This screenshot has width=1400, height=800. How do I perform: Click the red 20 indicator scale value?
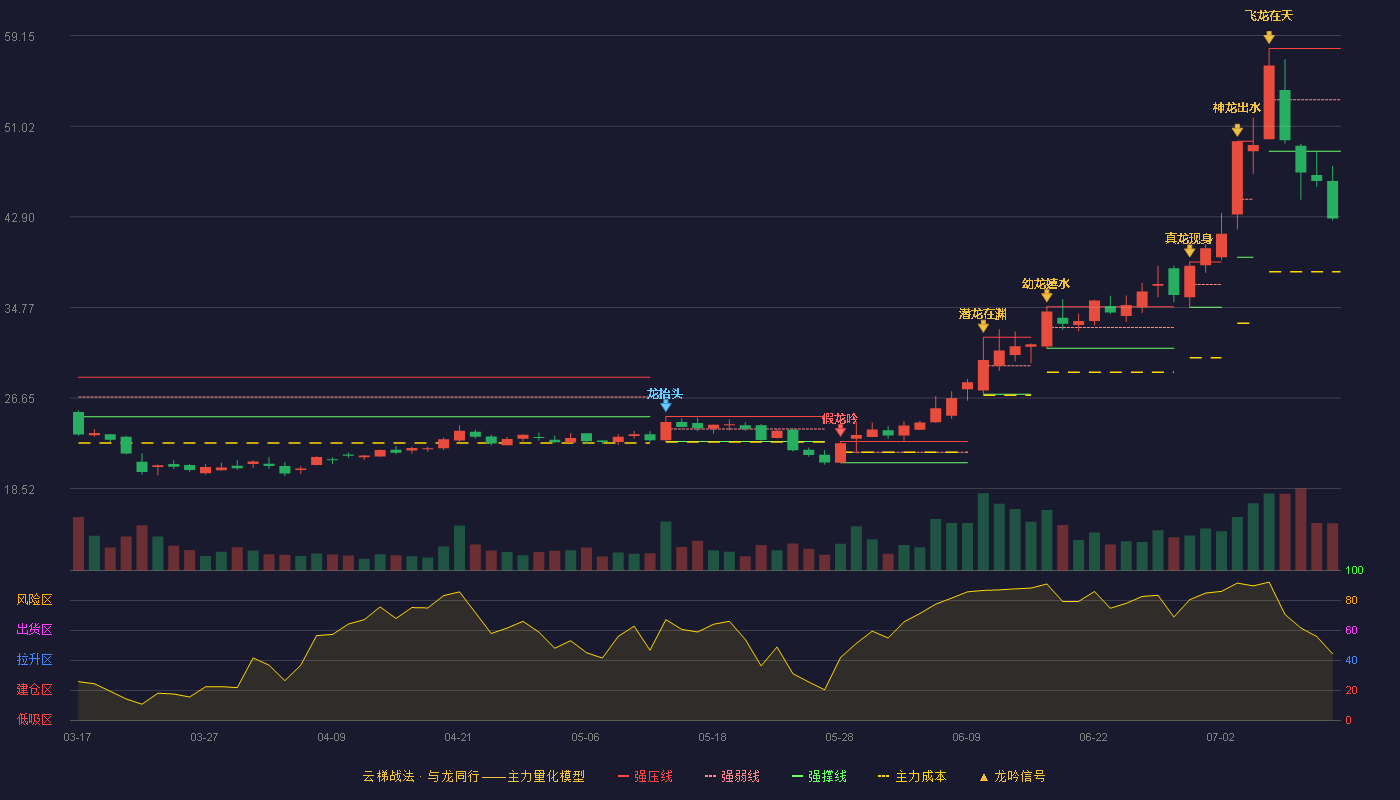(x=1351, y=690)
